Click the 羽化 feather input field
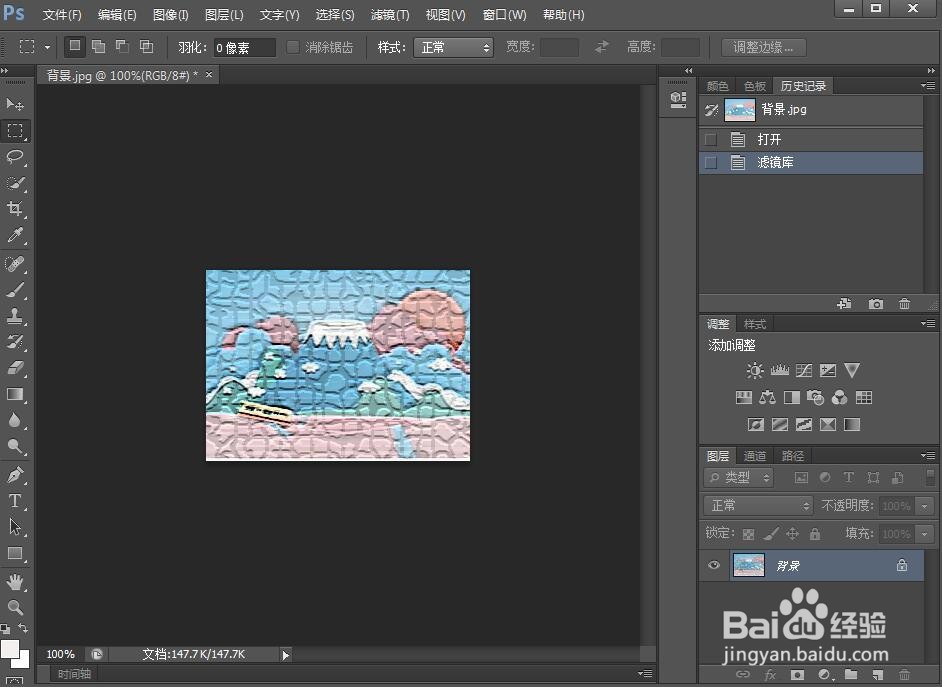The image size is (942, 687). pyautogui.click(x=245, y=47)
